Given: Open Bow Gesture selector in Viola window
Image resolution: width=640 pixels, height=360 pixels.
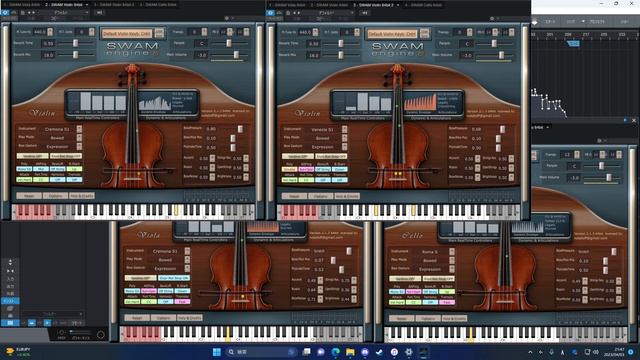Looking at the screenshot, I should 187,269.
